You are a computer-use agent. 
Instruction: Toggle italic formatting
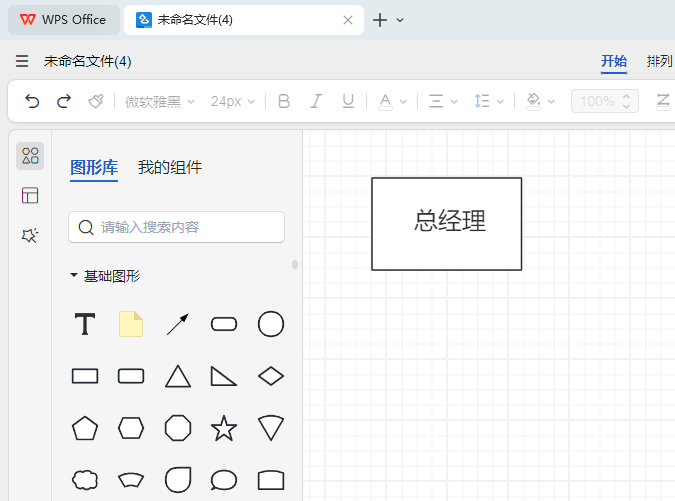point(316,102)
